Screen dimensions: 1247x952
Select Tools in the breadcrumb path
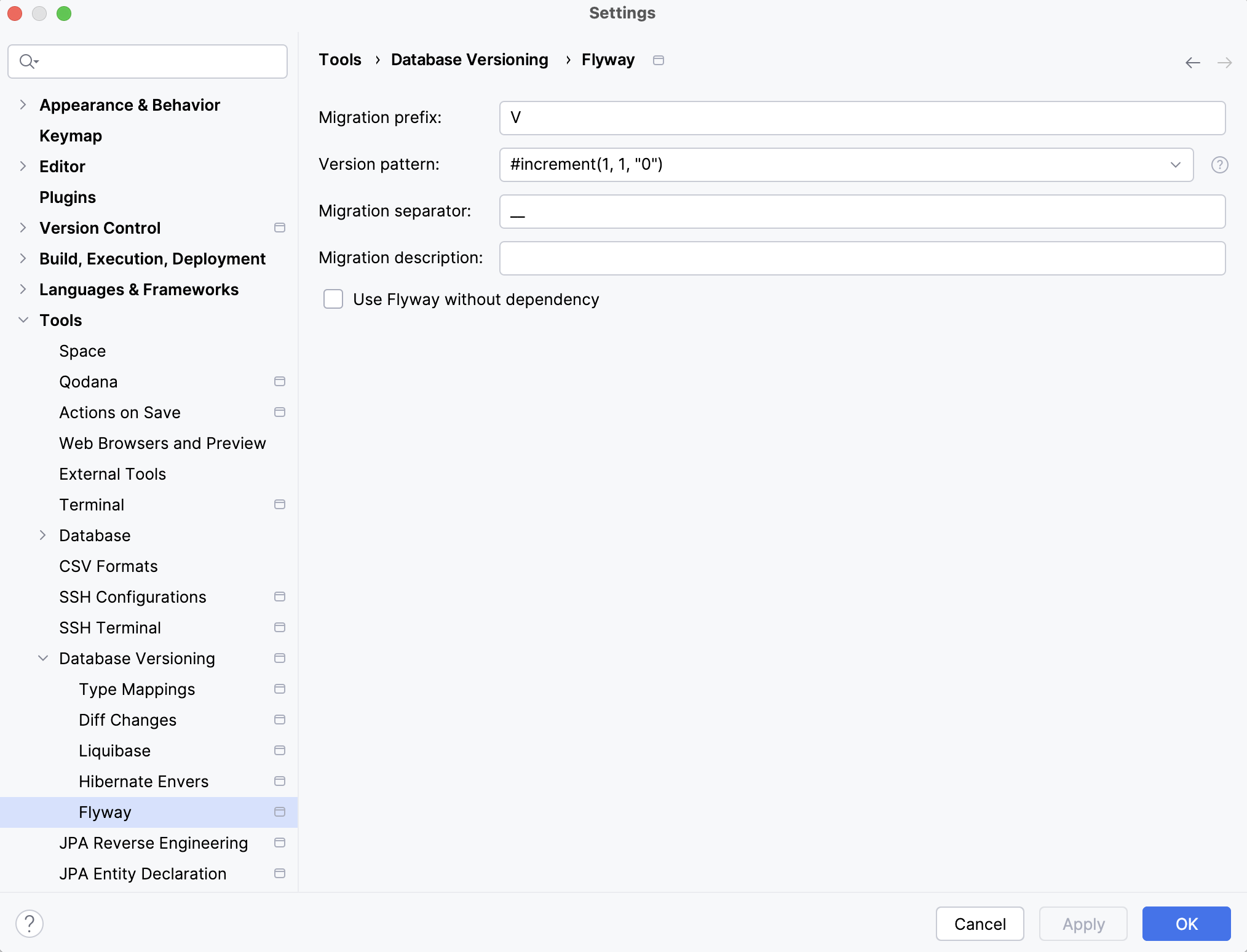339,59
